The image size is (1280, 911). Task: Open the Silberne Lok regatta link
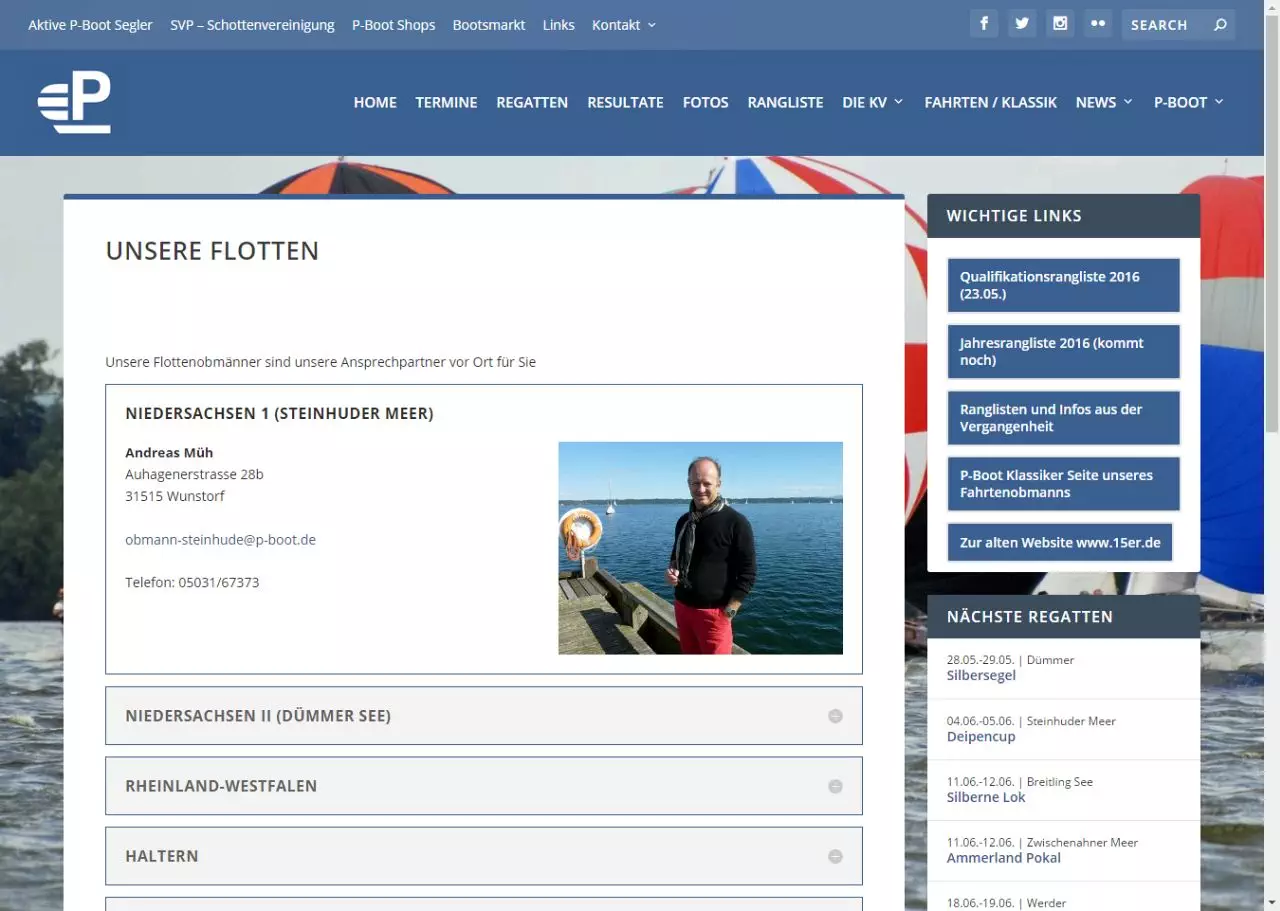click(x=986, y=797)
